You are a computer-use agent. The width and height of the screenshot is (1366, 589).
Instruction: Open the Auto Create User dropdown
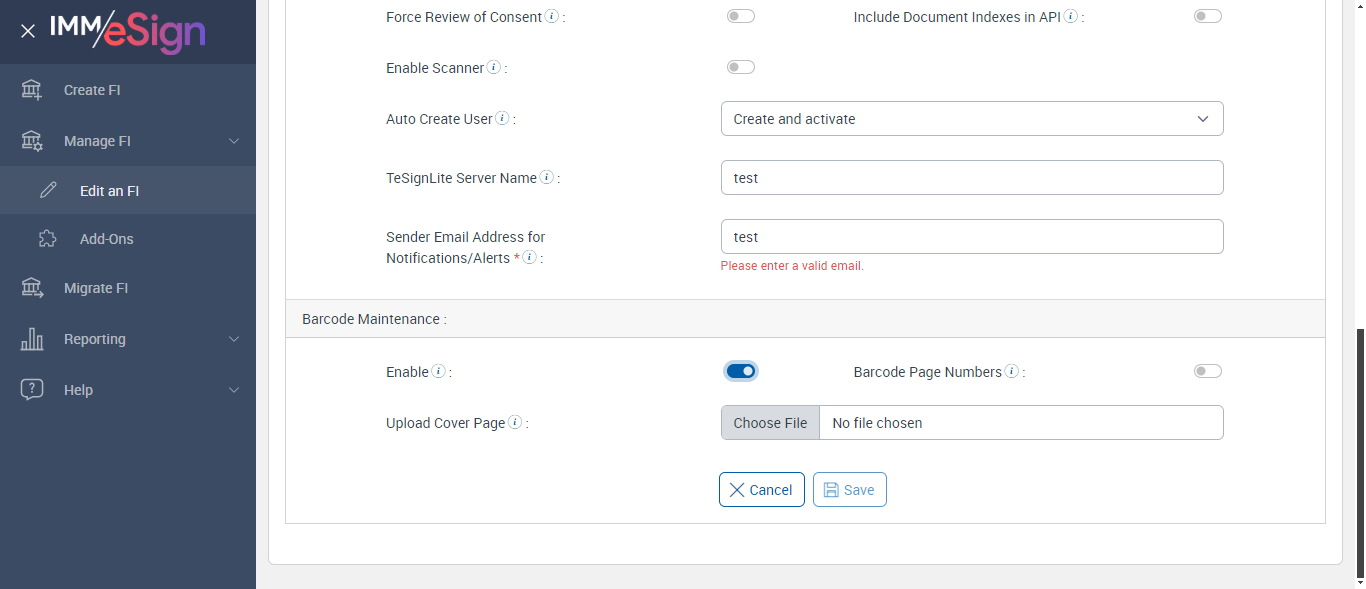click(971, 119)
